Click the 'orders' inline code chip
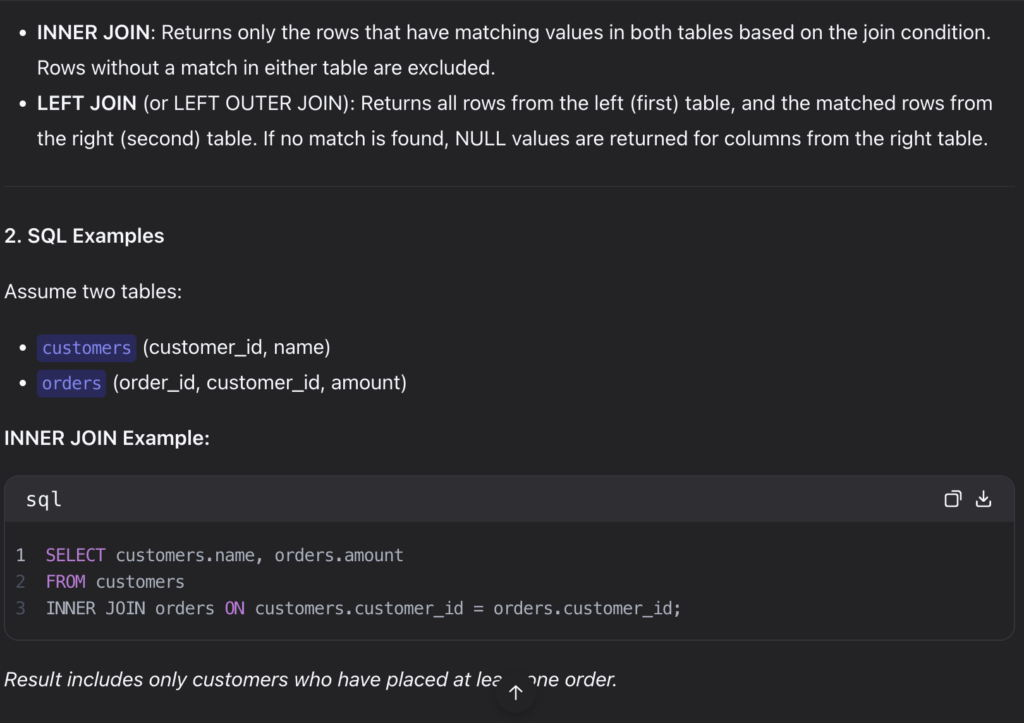 click(71, 383)
